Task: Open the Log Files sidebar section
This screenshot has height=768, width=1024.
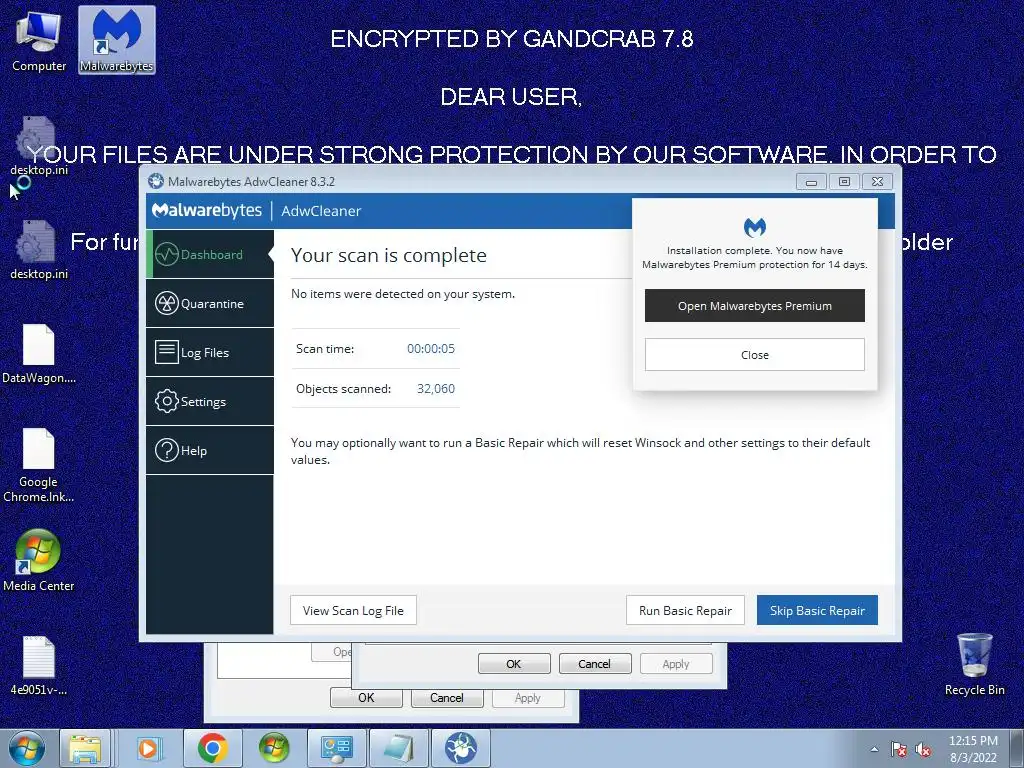Action: point(210,352)
